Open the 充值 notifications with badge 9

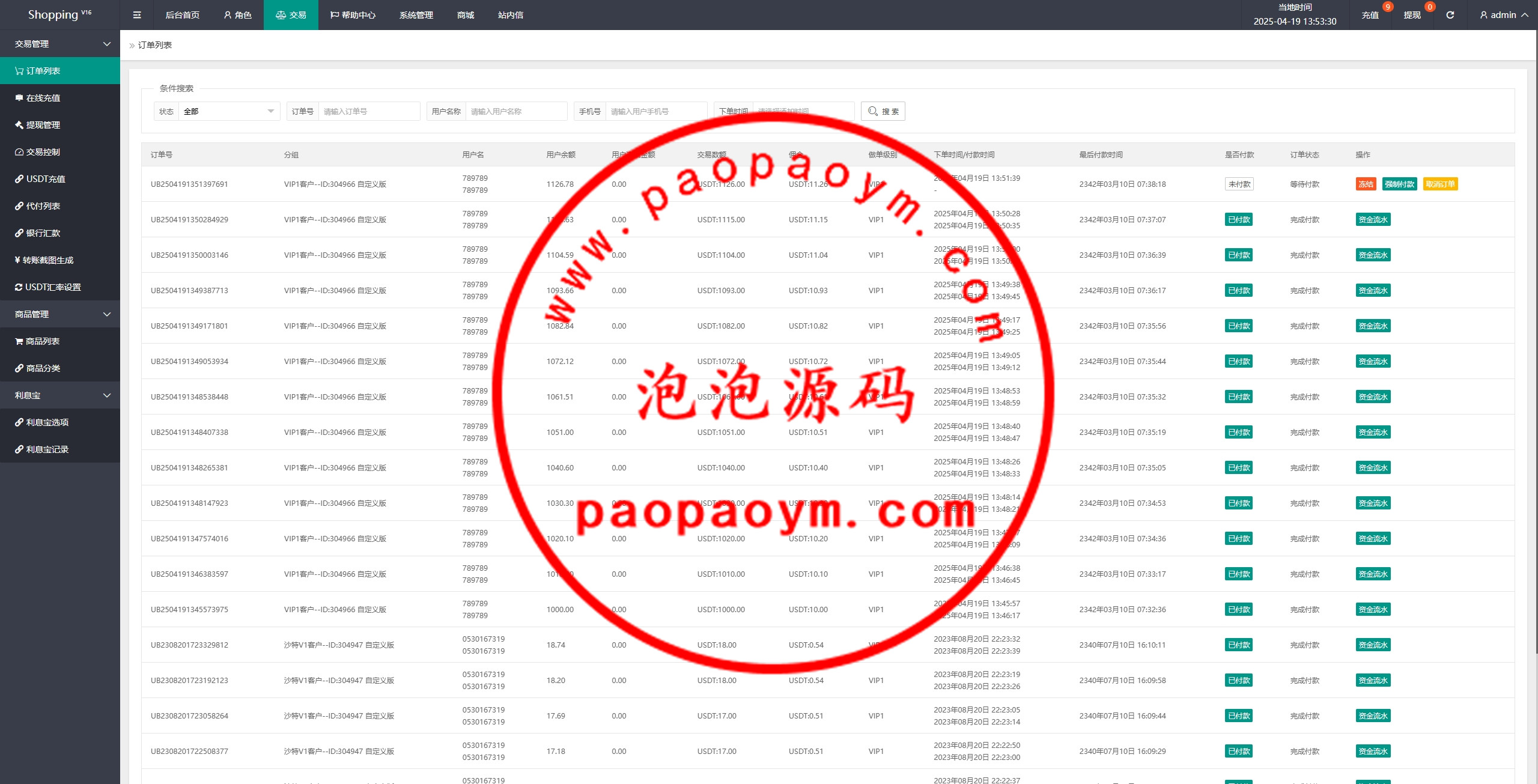(x=1370, y=15)
